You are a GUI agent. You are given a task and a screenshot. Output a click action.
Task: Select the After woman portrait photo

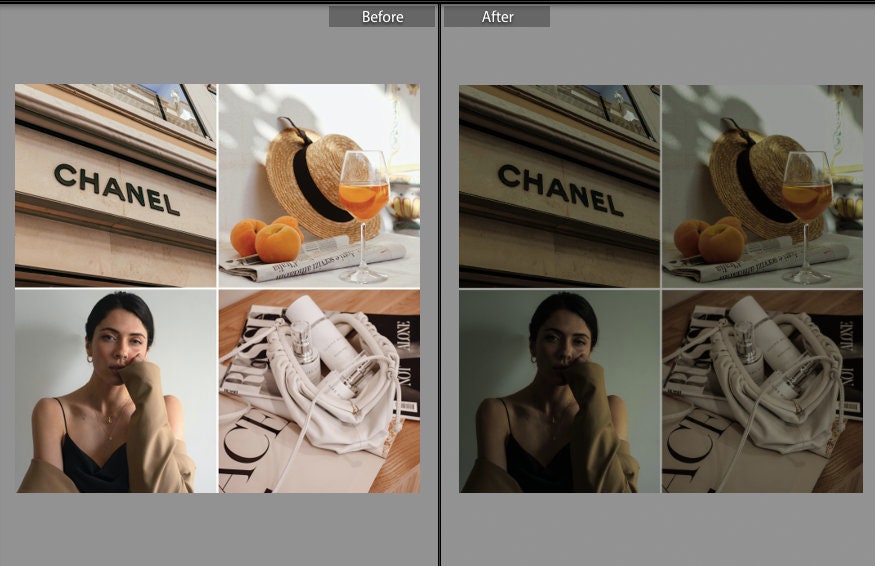point(559,391)
